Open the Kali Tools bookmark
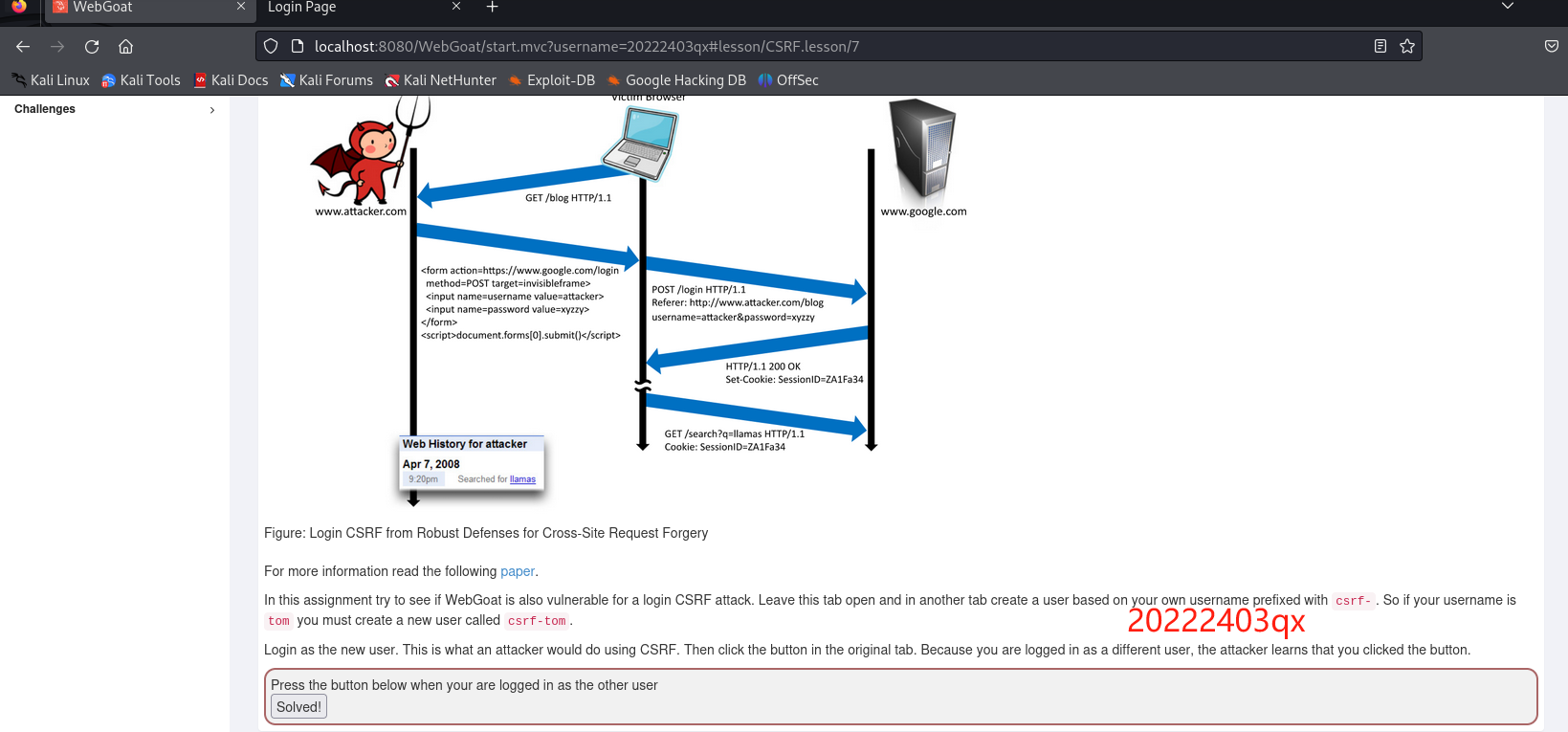This screenshot has height=732, width=1568. (141, 80)
